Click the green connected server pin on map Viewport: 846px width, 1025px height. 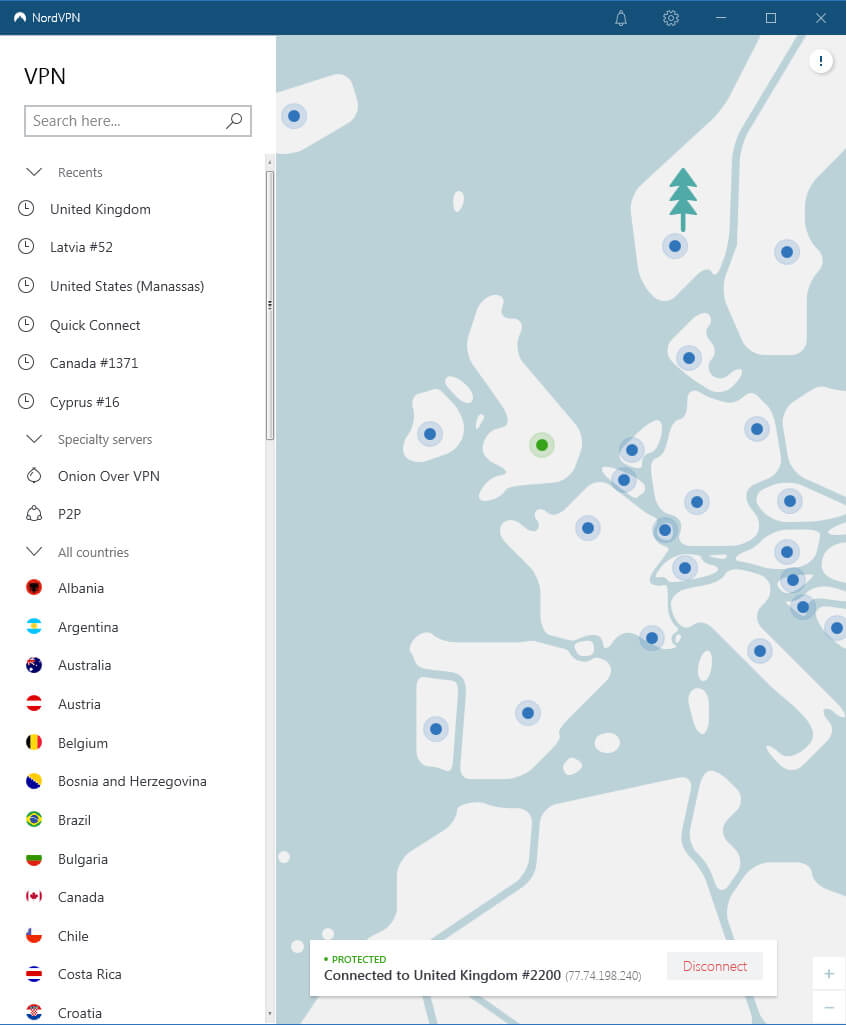pos(542,445)
